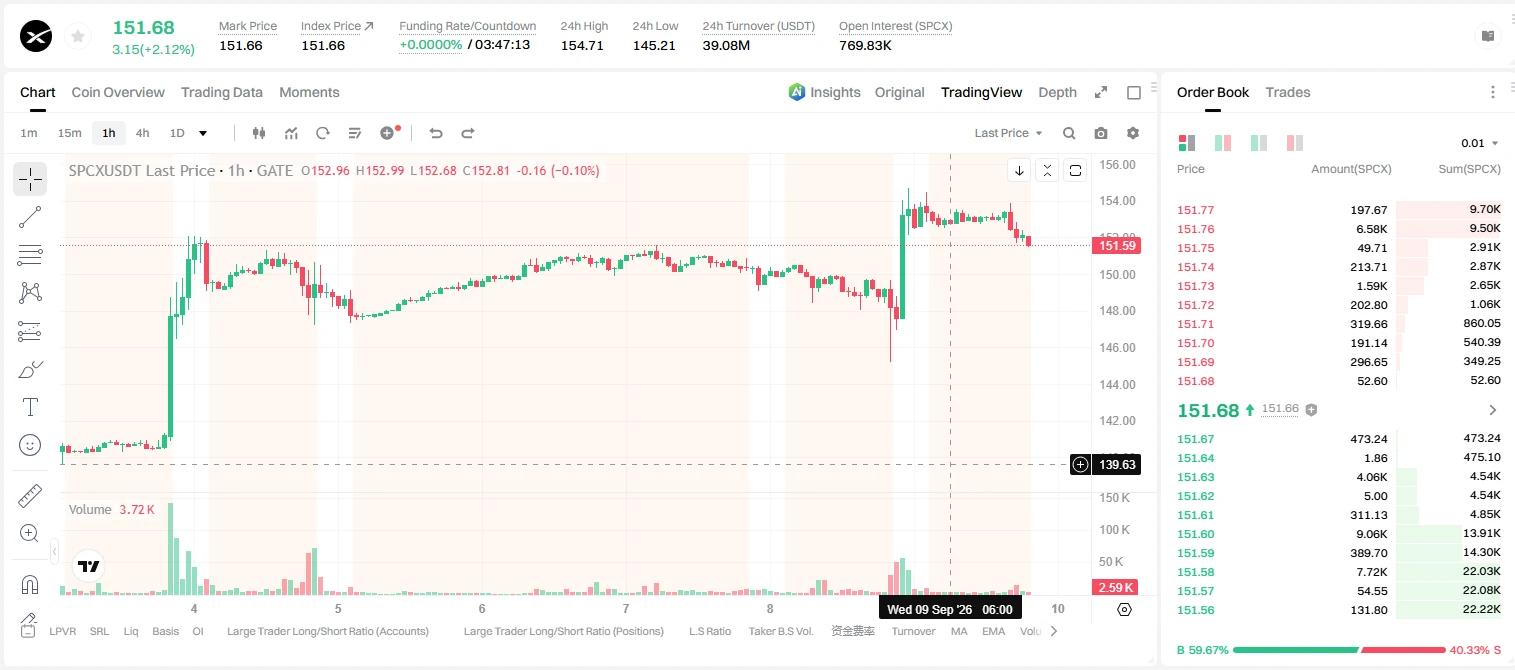The height and width of the screenshot is (670, 1515).
Task: Open the guide book icon at top right
Action: (1488, 36)
